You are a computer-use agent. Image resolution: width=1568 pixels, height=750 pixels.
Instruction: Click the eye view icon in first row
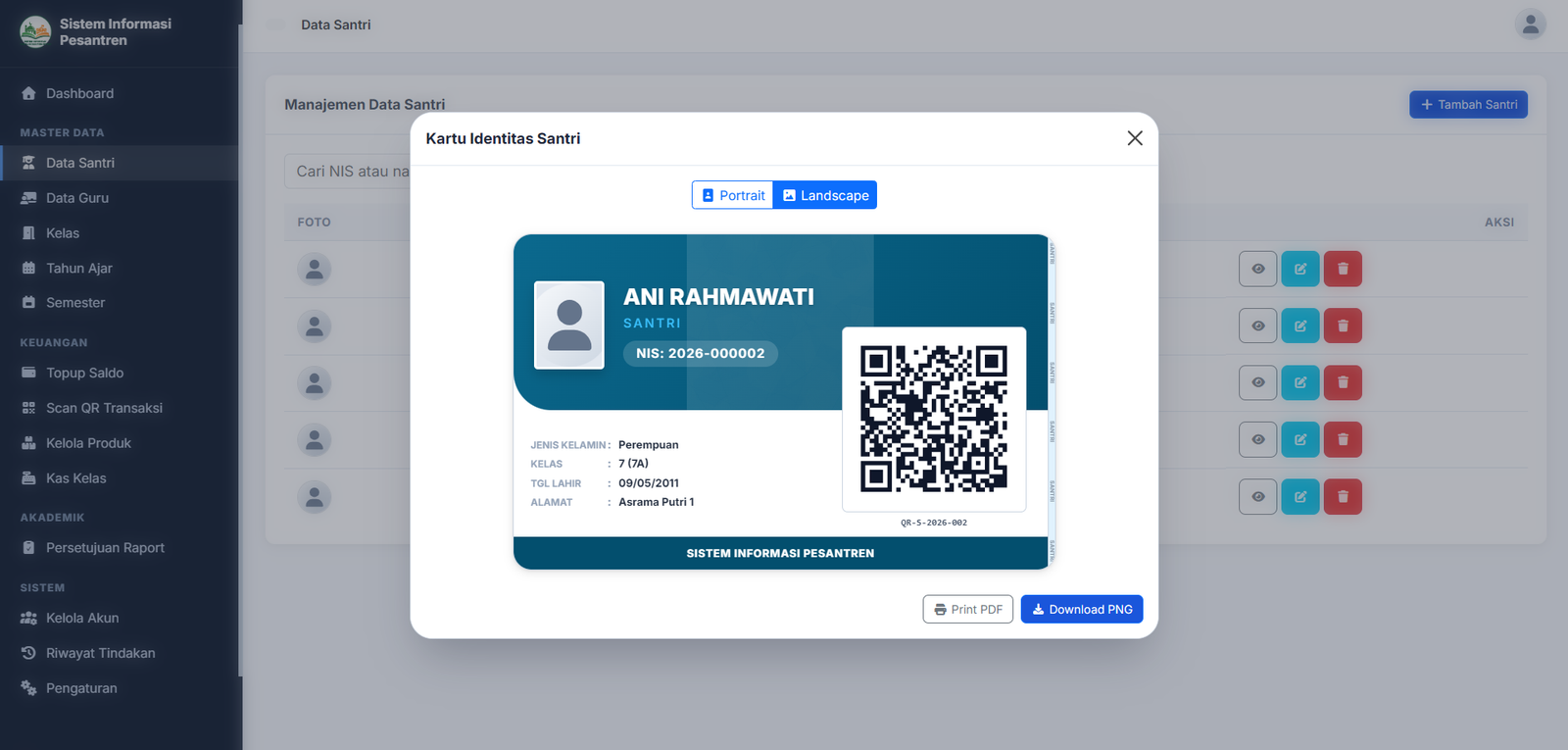pos(1258,269)
